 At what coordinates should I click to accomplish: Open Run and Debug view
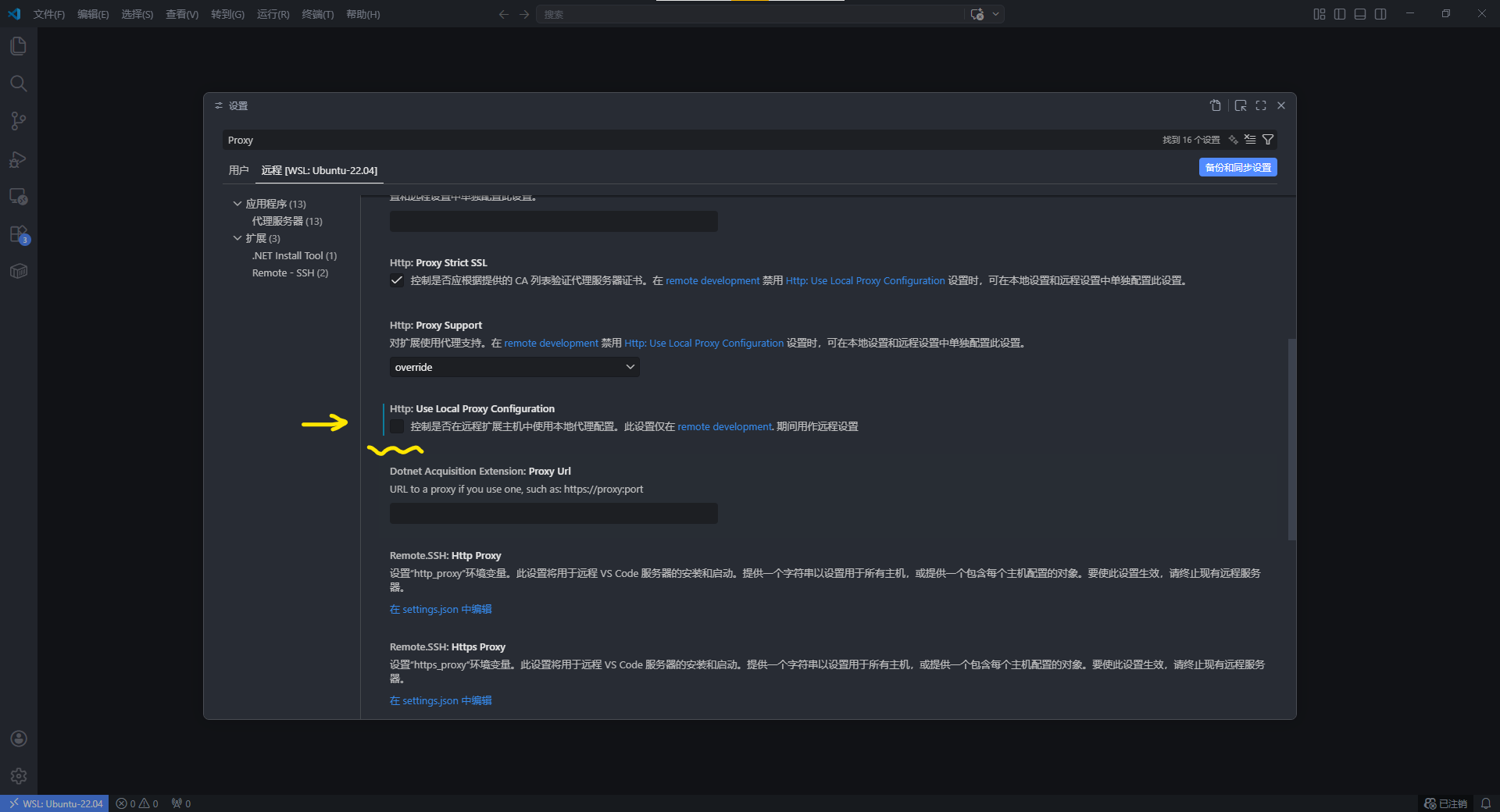(19, 159)
